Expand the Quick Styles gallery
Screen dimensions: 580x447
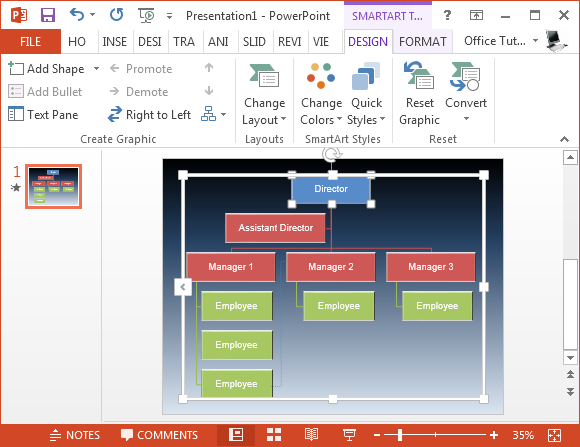point(366,94)
